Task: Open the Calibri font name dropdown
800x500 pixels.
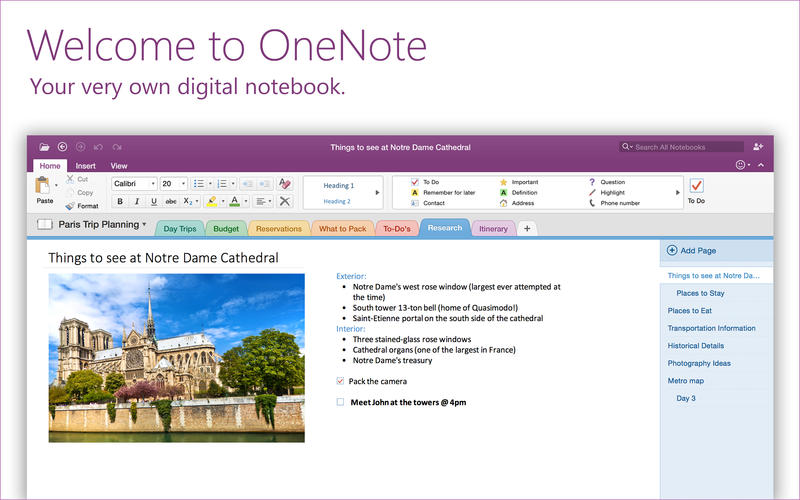Action: tap(153, 184)
